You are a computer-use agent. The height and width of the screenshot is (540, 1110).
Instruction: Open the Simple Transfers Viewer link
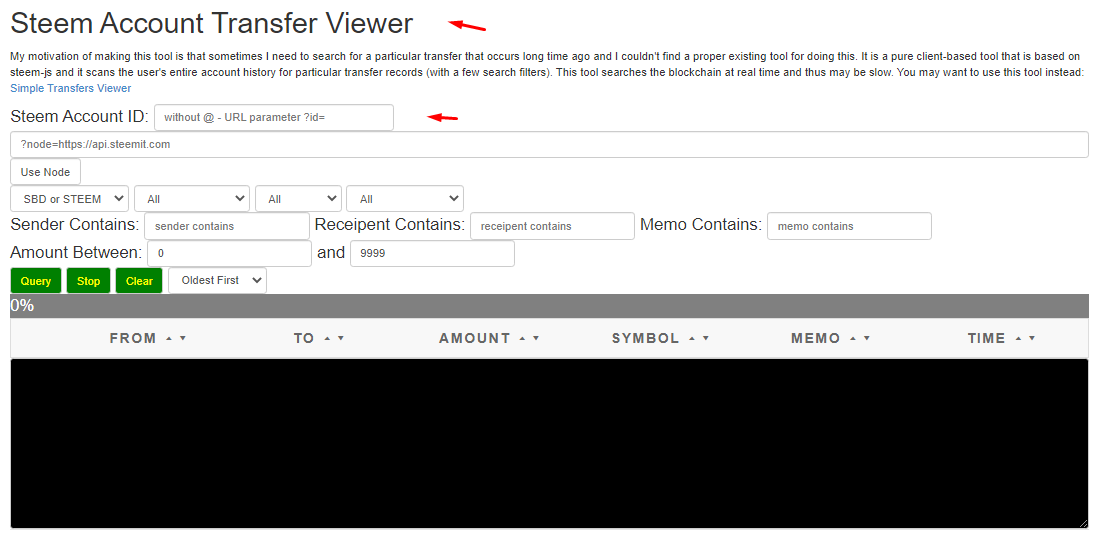[x=71, y=88]
